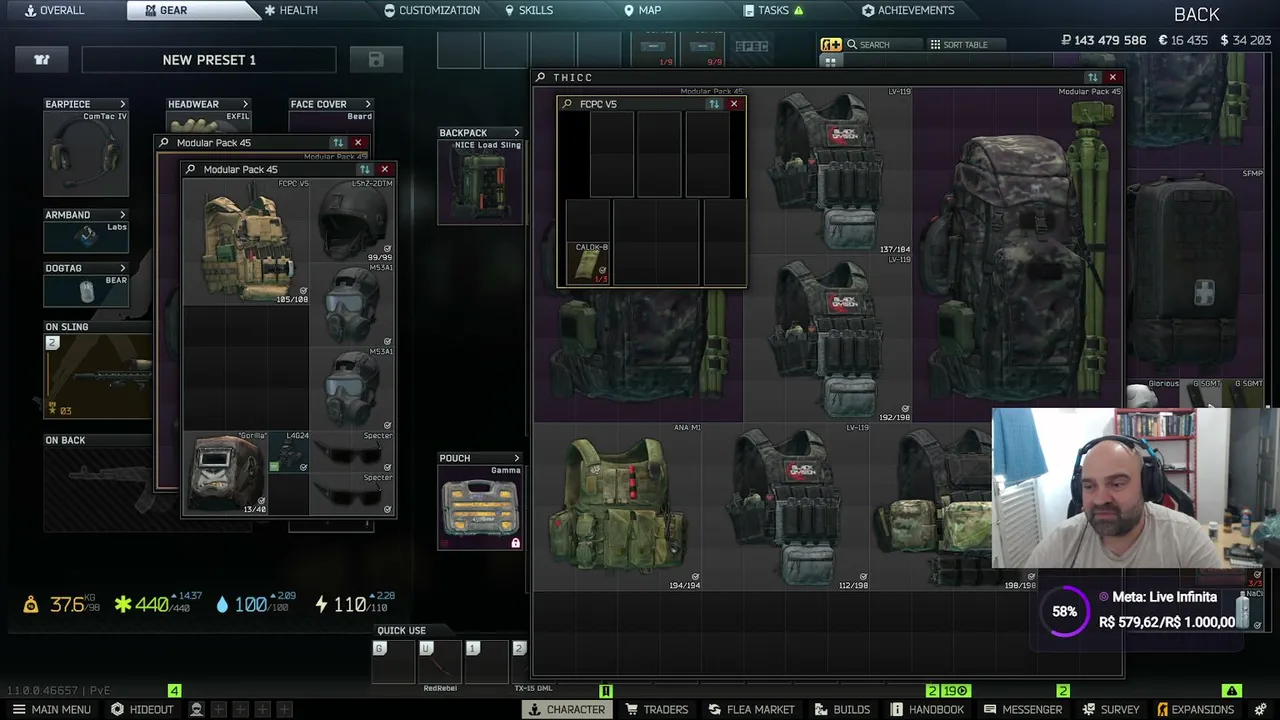Sort the FCPC V5 container window
The image size is (1280, 720).
(713, 104)
